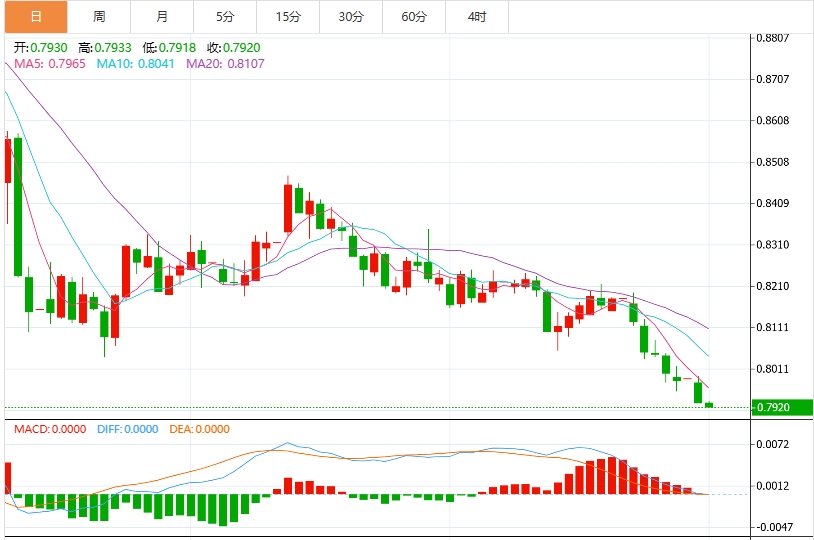Click the closing price 收:0.7920
The width and height of the screenshot is (814, 540).
coord(234,48)
